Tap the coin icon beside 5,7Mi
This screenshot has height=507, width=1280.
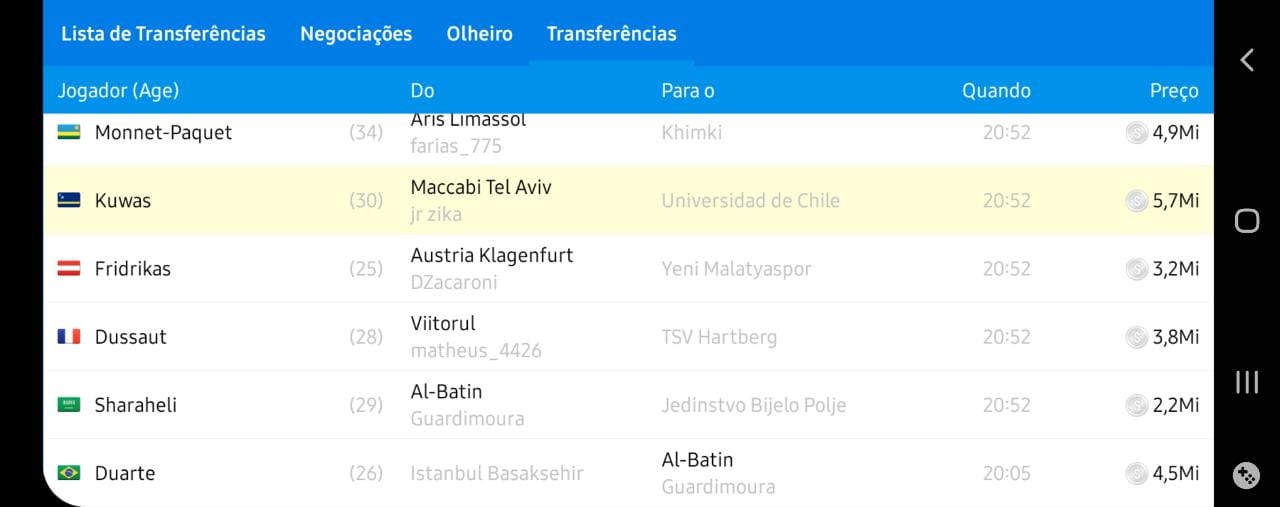tap(1136, 201)
